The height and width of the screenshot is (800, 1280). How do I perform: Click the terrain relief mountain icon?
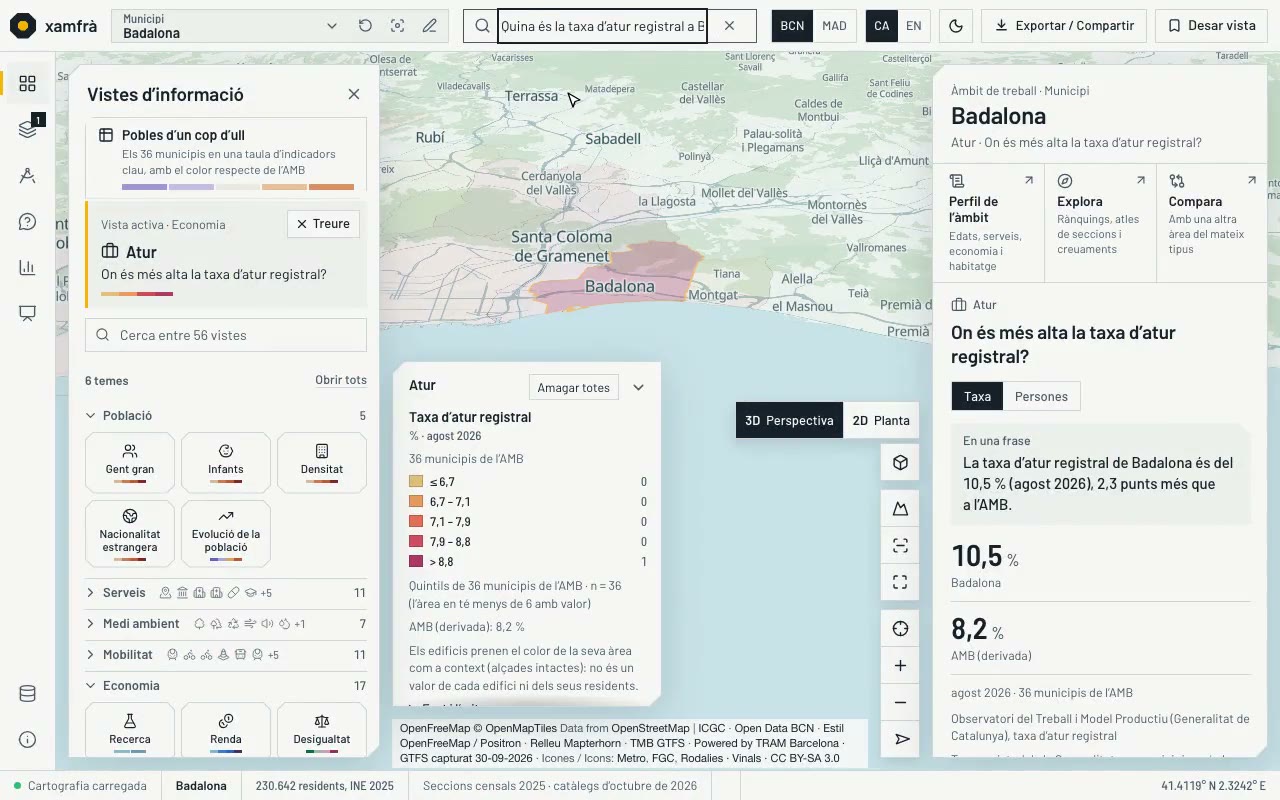900,509
